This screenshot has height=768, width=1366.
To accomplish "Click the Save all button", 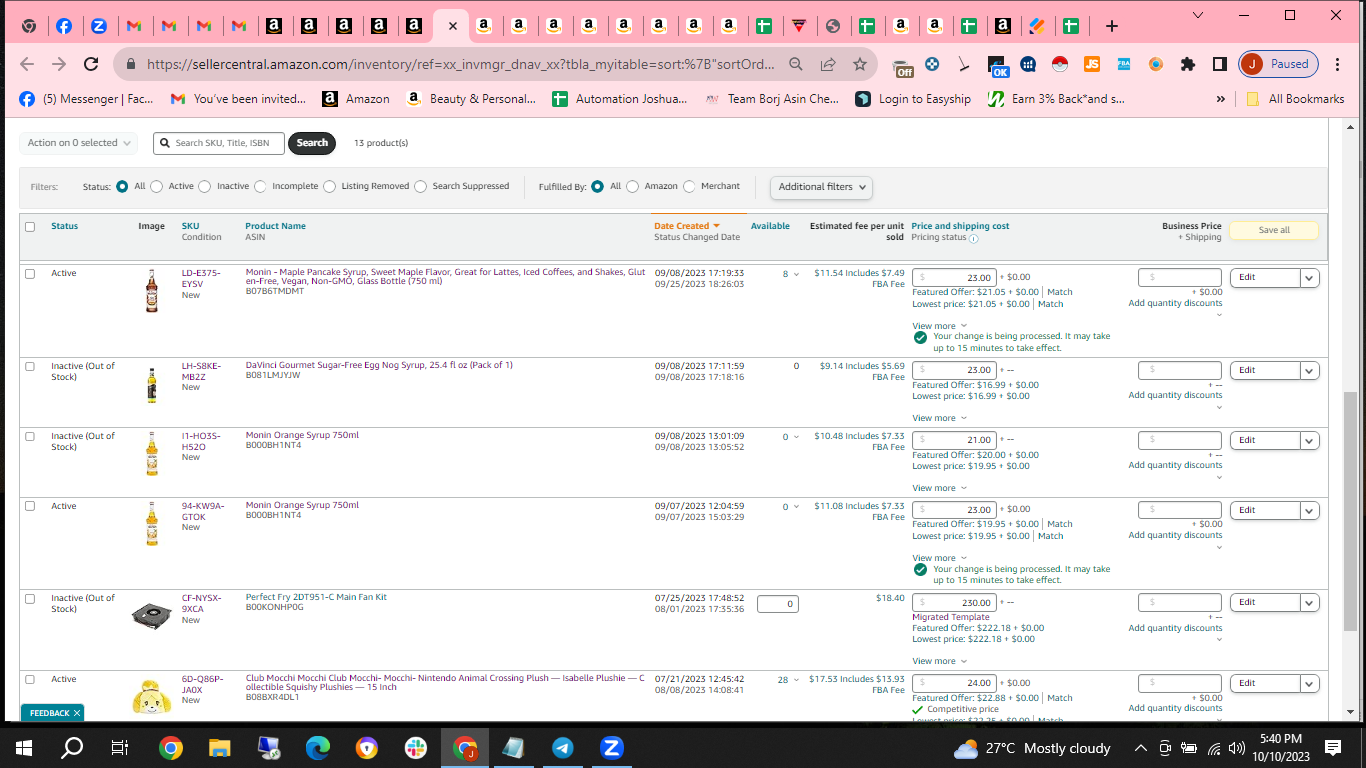I will click(1274, 230).
